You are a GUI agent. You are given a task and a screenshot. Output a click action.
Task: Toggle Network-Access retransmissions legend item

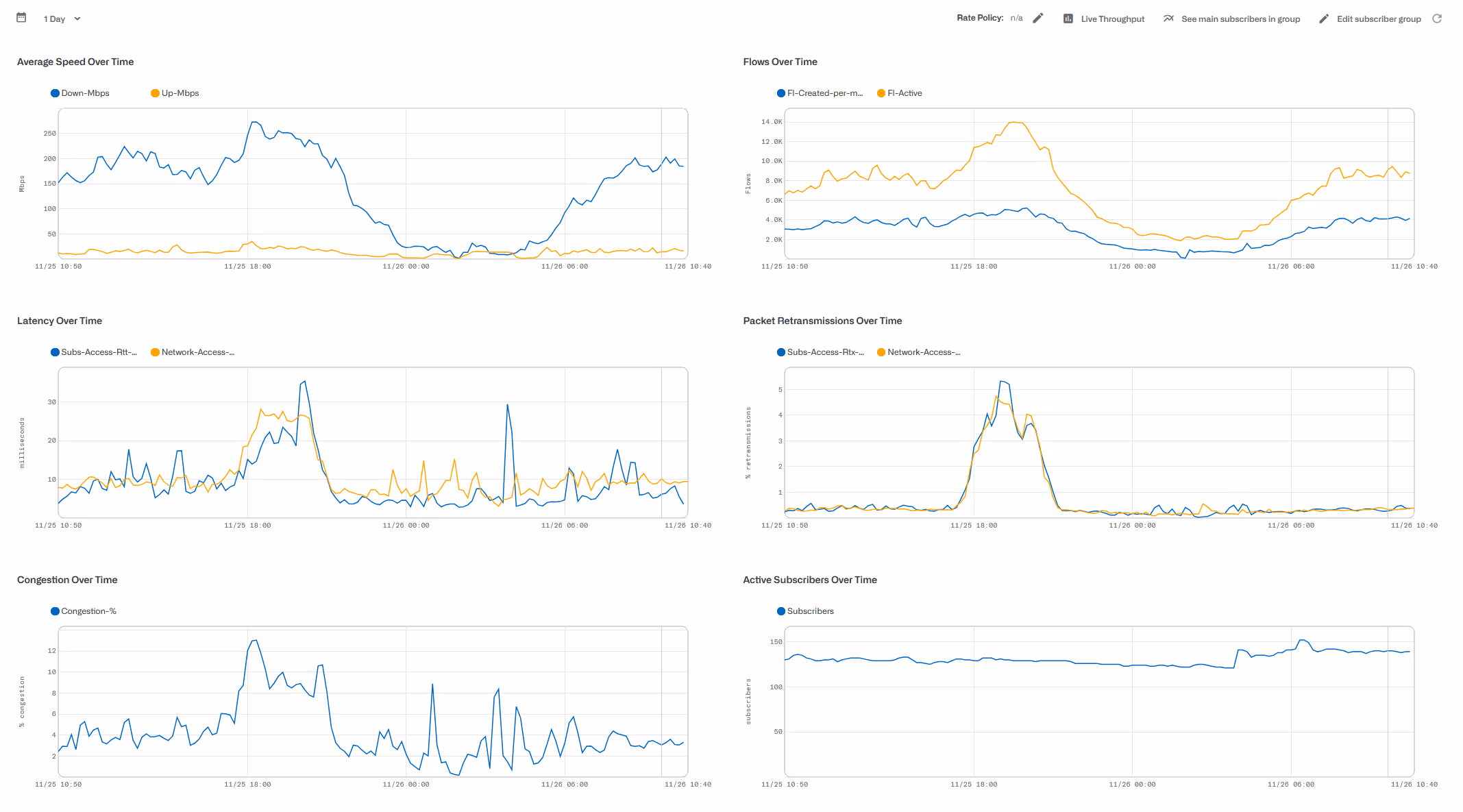coord(923,352)
